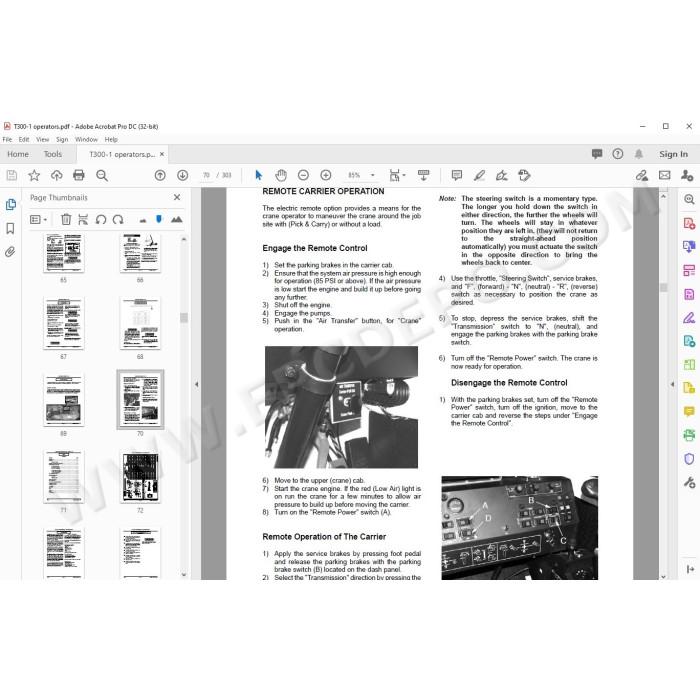
Task: Print the document
Action: tap(79, 175)
